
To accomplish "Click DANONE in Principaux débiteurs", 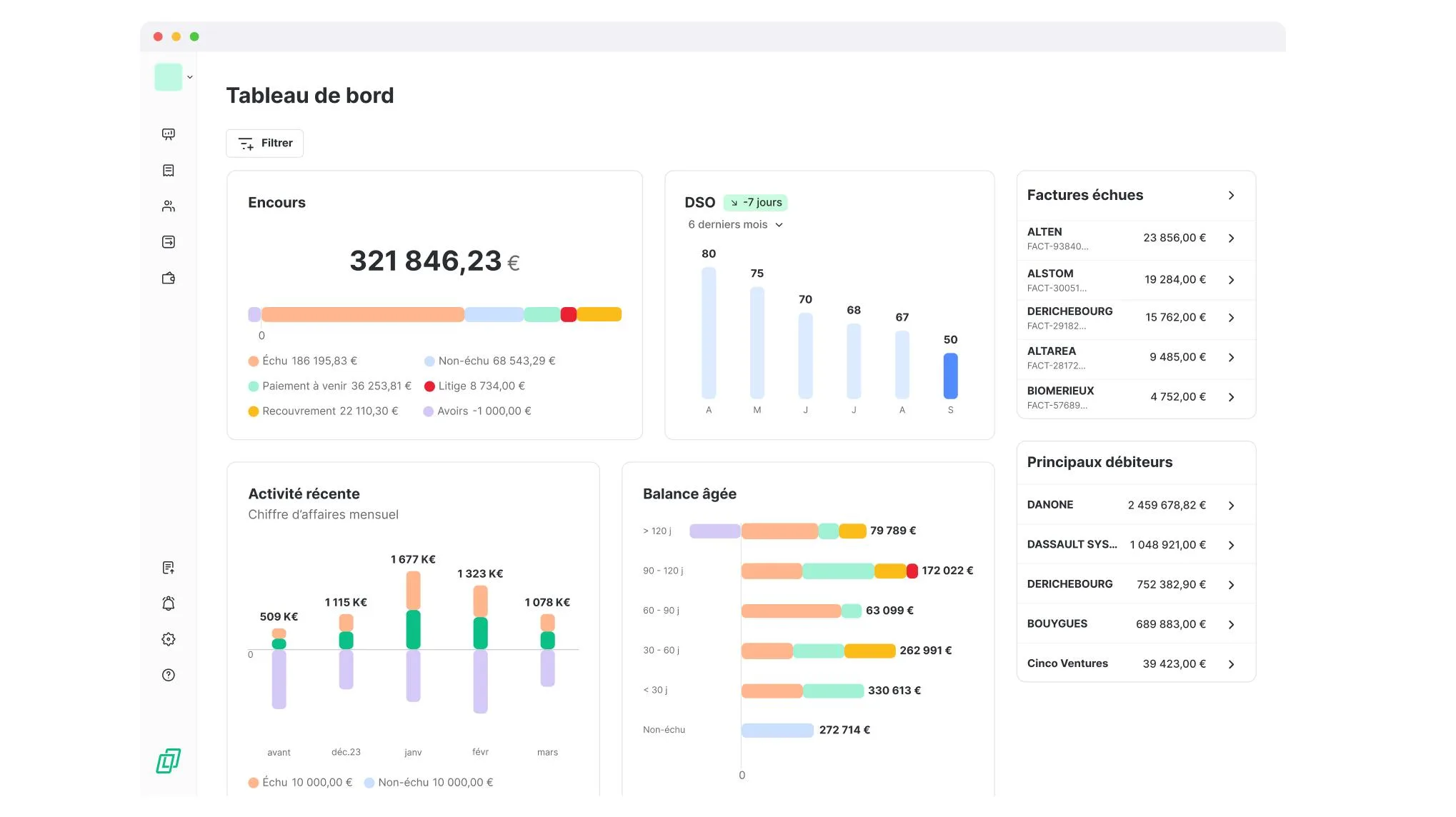I will pos(1050,505).
